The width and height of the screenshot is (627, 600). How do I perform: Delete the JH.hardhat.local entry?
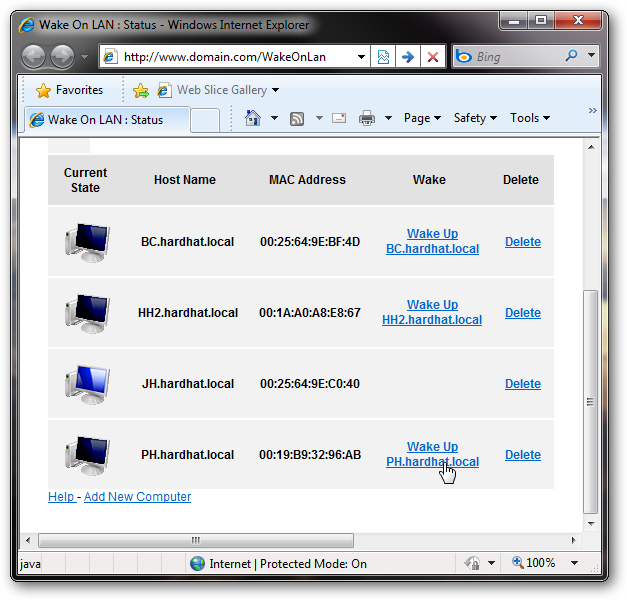[x=523, y=384]
